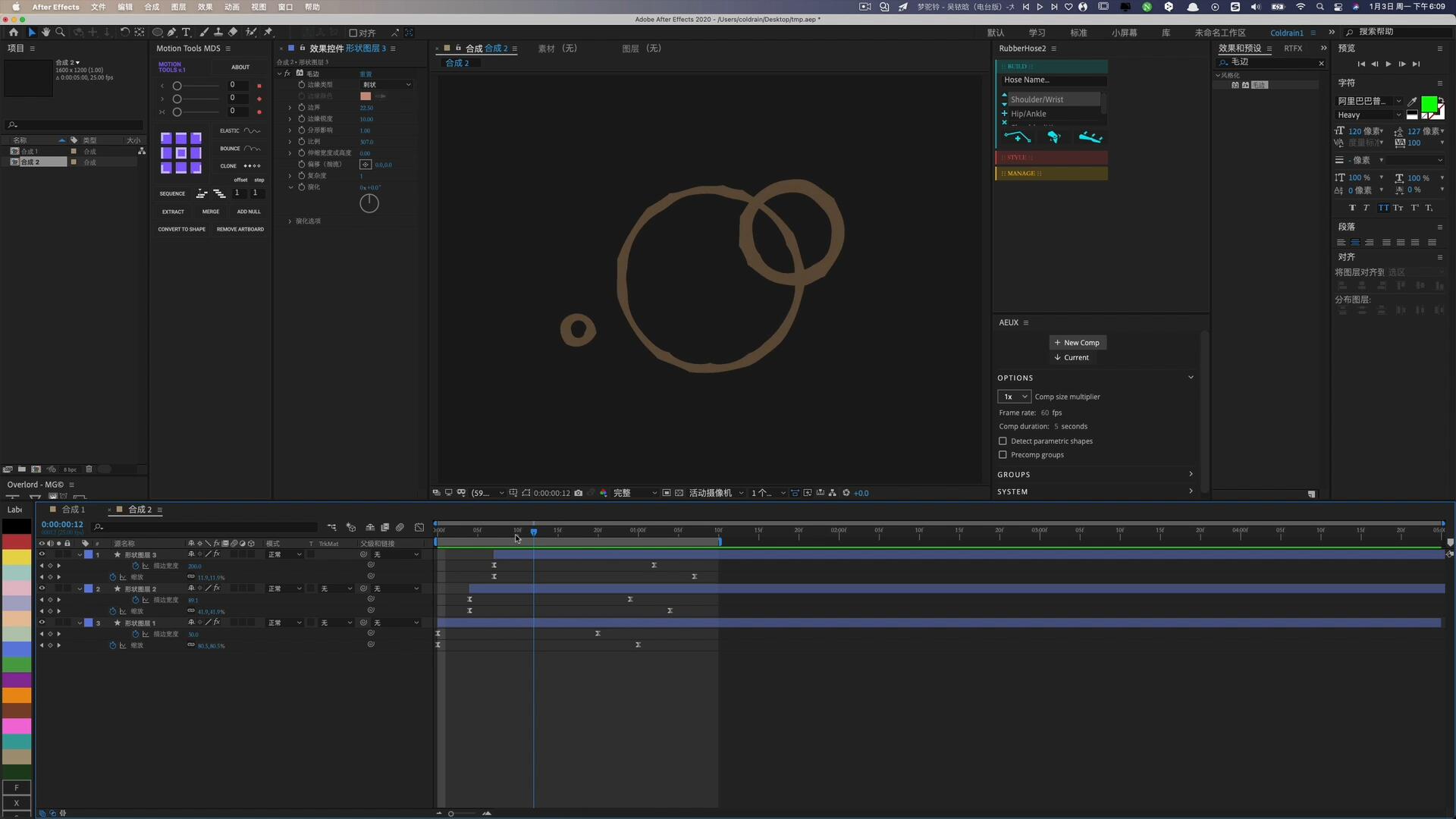Click the 演化 rotation dial
Image resolution: width=1456 pixels, height=819 pixels.
(x=369, y=203)
